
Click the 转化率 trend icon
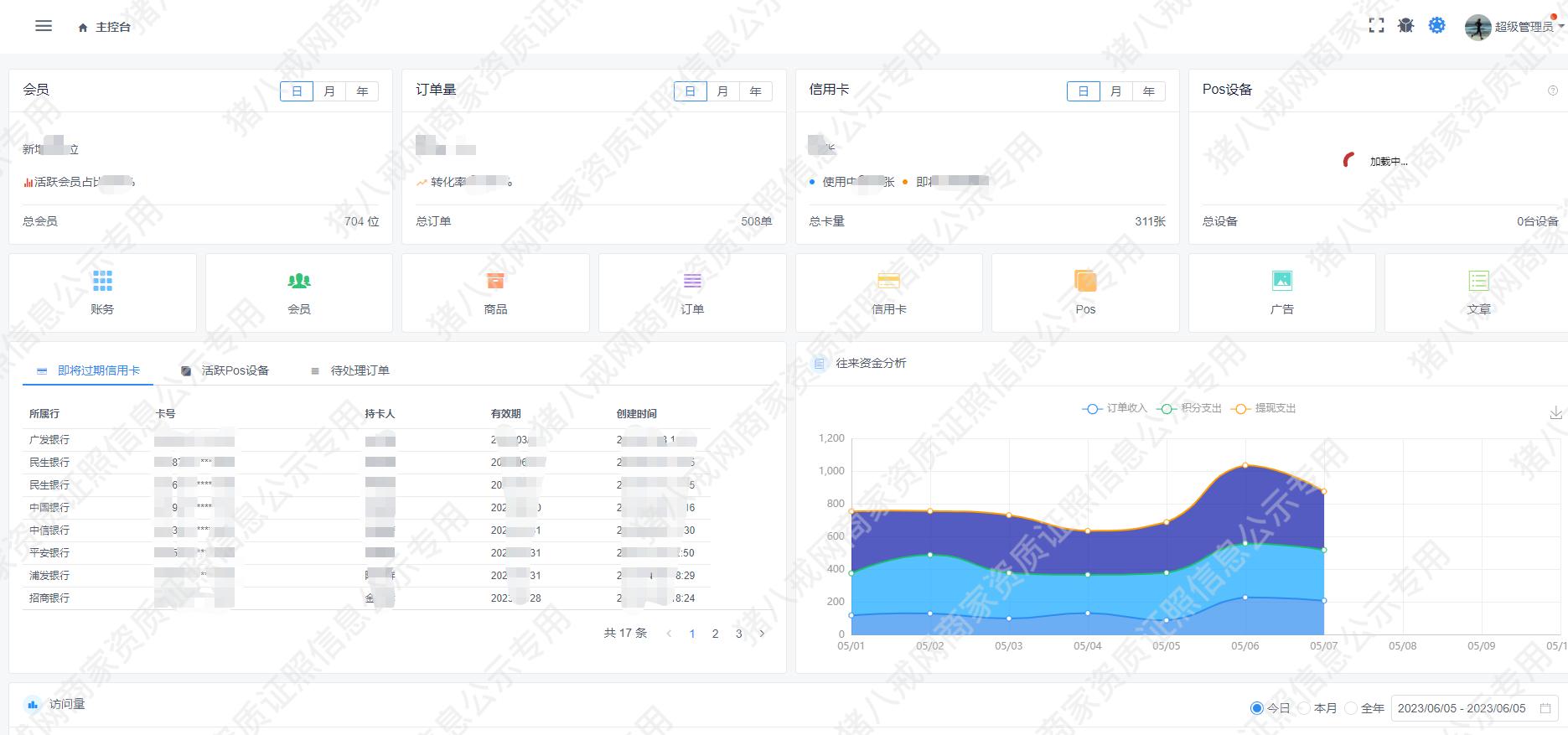(x=422, y=182)
